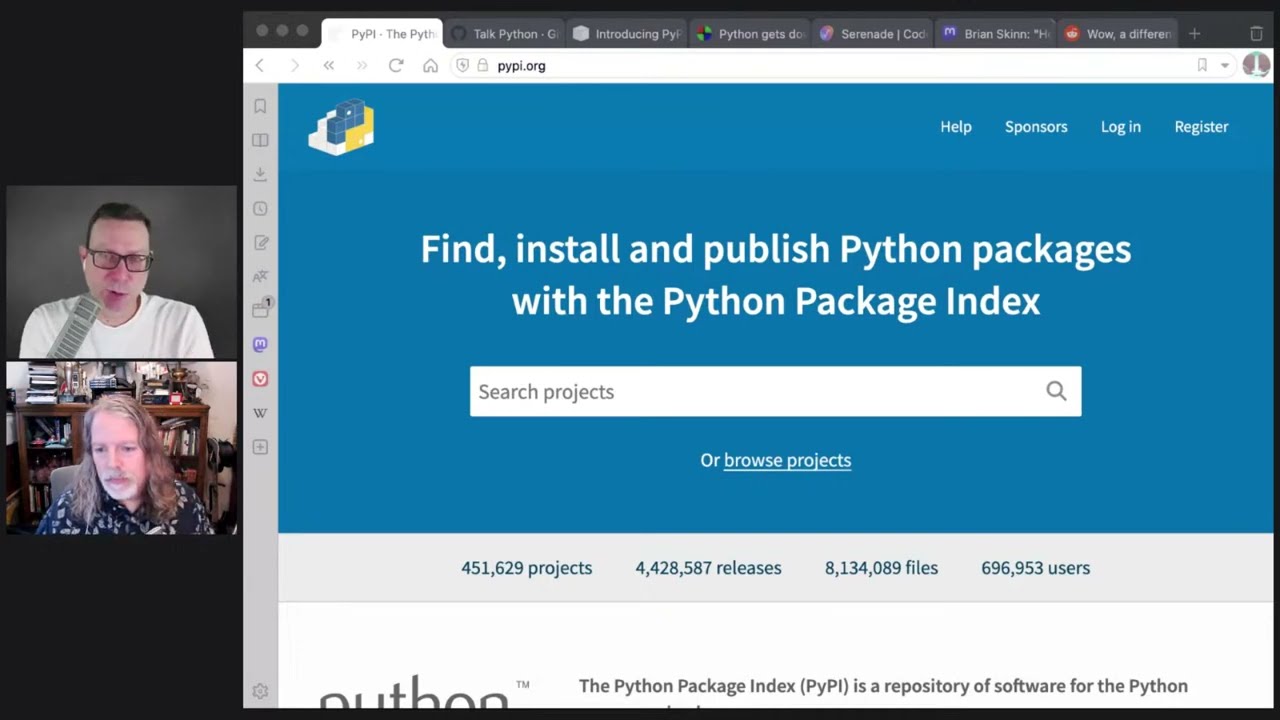Open the closed tabs trash icon
This screenshot has height=720, width=1280.
(1256, 33)
